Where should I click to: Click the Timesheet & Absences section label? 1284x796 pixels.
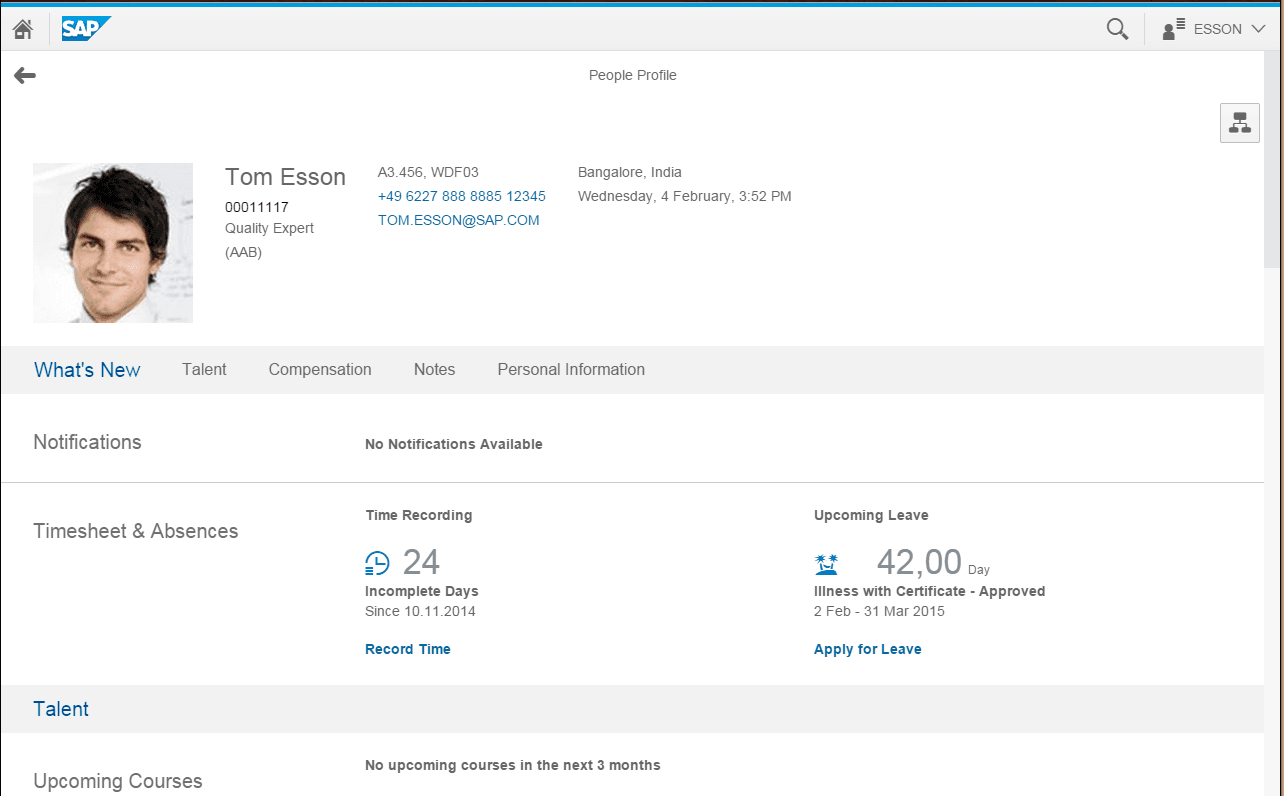coord(136,531)
